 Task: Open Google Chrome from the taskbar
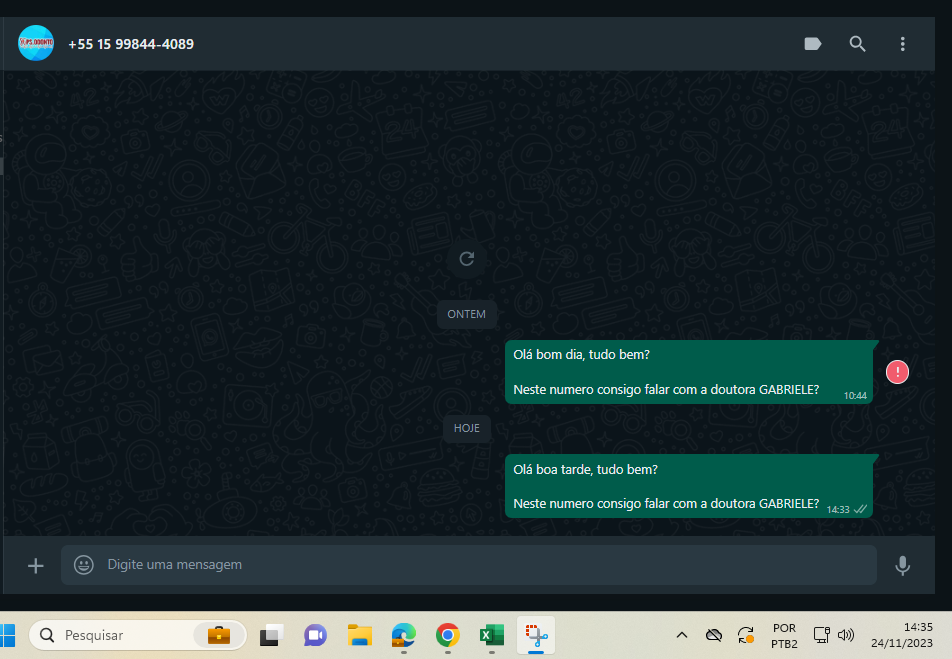447,635
